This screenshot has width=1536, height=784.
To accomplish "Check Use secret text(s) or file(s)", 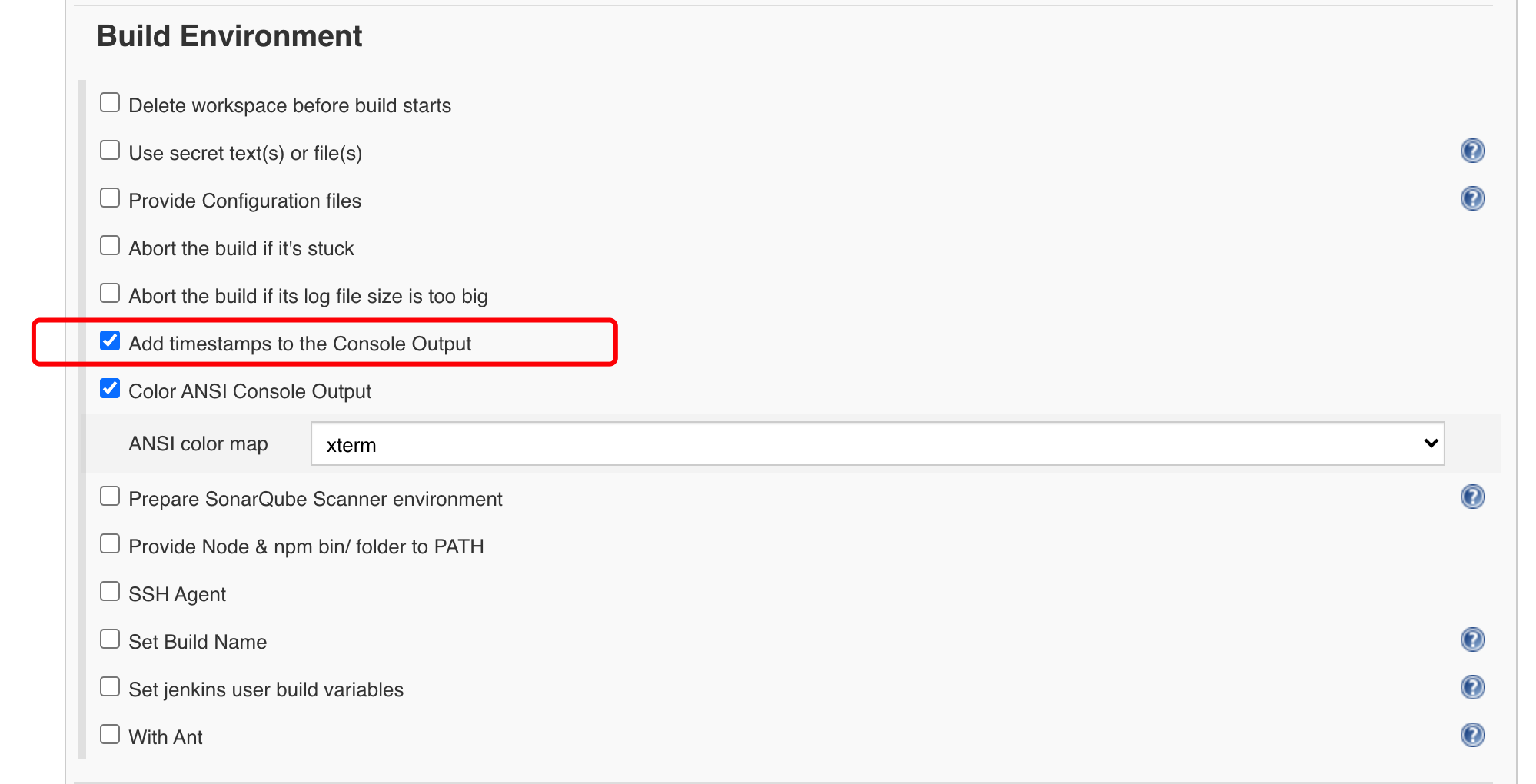I will 110,150.
